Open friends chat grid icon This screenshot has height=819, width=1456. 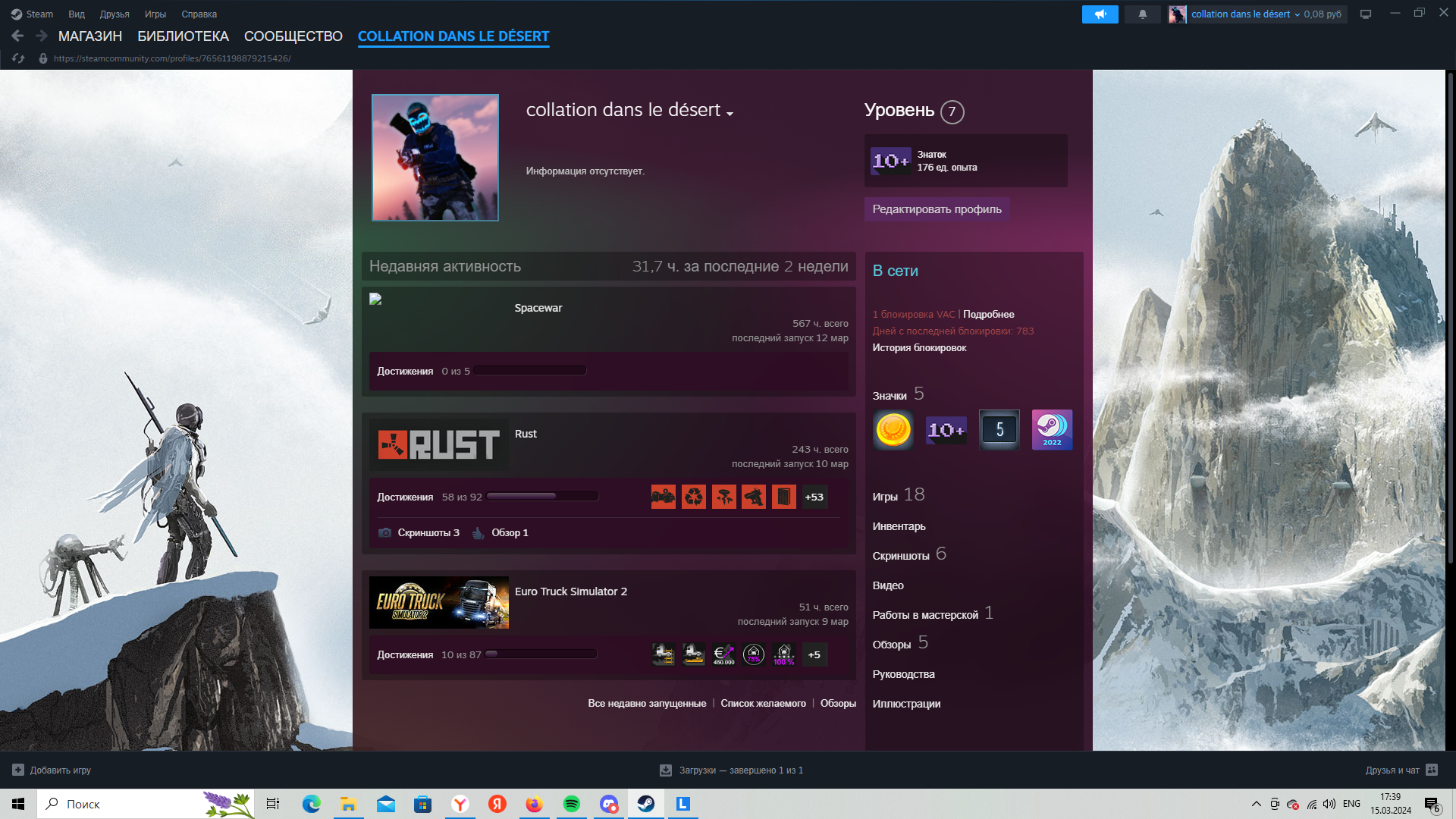pos(1432,770)
